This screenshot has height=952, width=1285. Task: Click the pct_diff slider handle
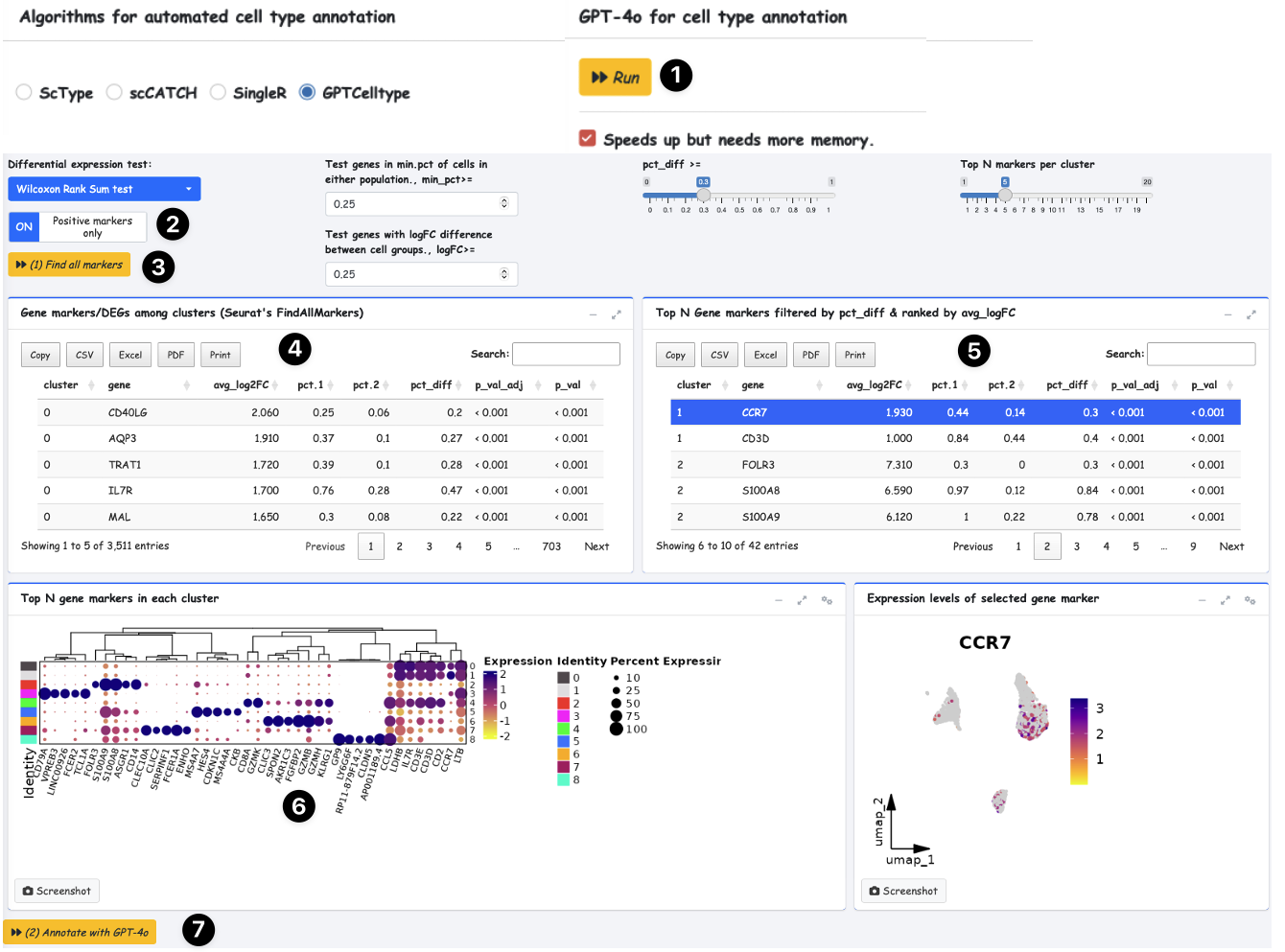click(x=704, y=195)
